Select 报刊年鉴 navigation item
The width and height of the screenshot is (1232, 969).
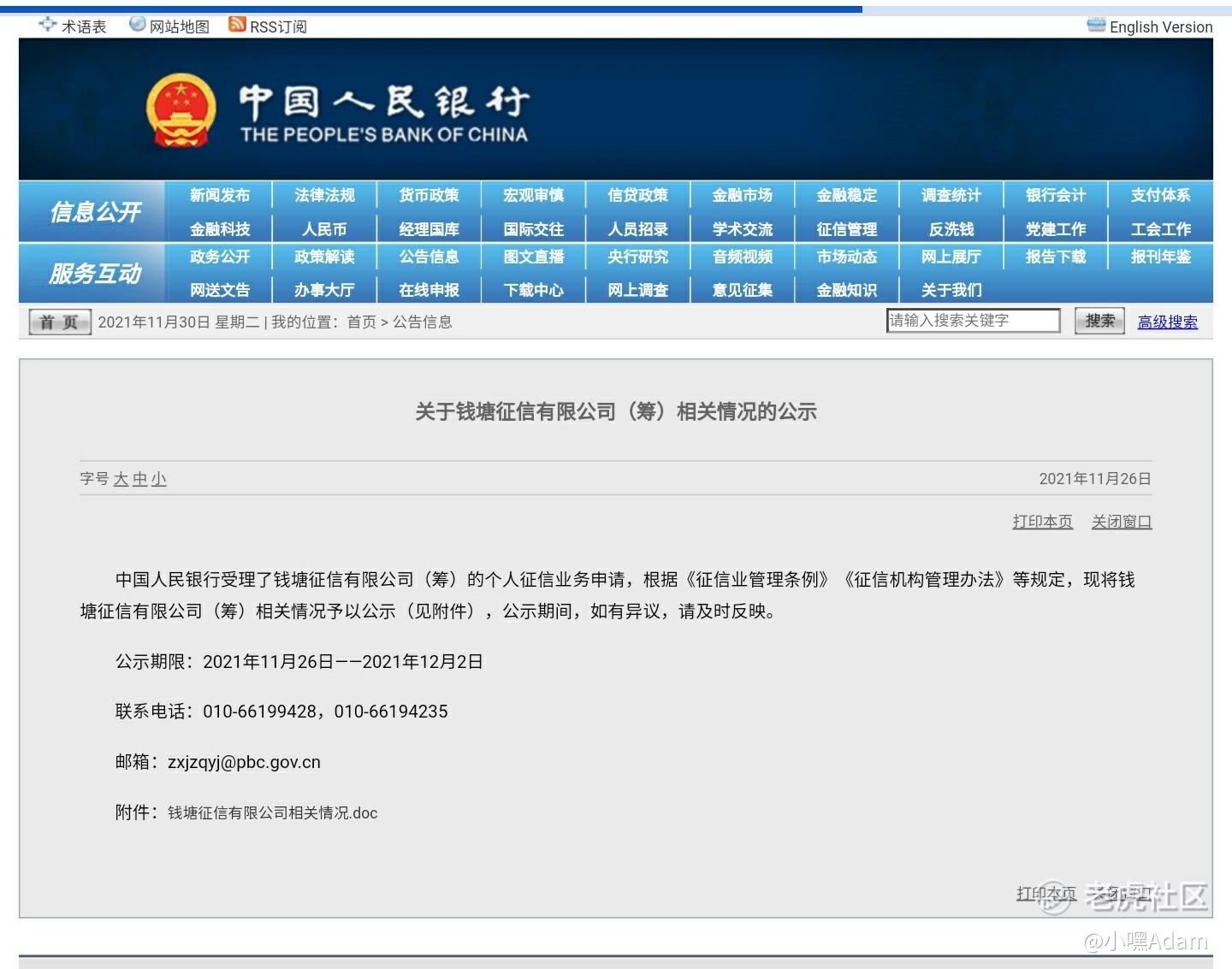pyautogui.click(x=1161, y=257)
